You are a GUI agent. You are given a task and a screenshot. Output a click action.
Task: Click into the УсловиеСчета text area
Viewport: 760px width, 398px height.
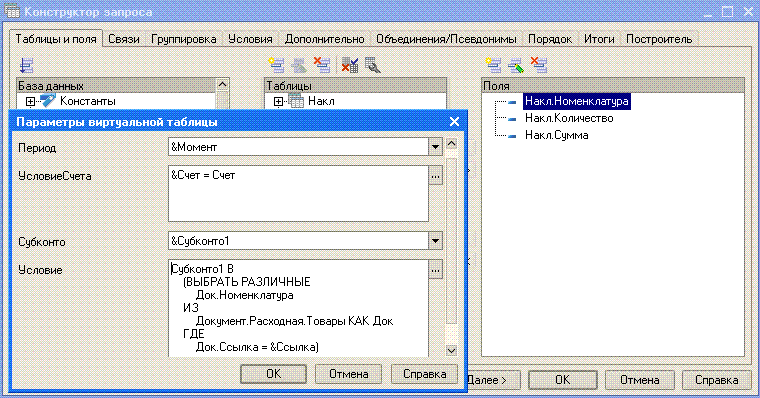click(299, 193)
